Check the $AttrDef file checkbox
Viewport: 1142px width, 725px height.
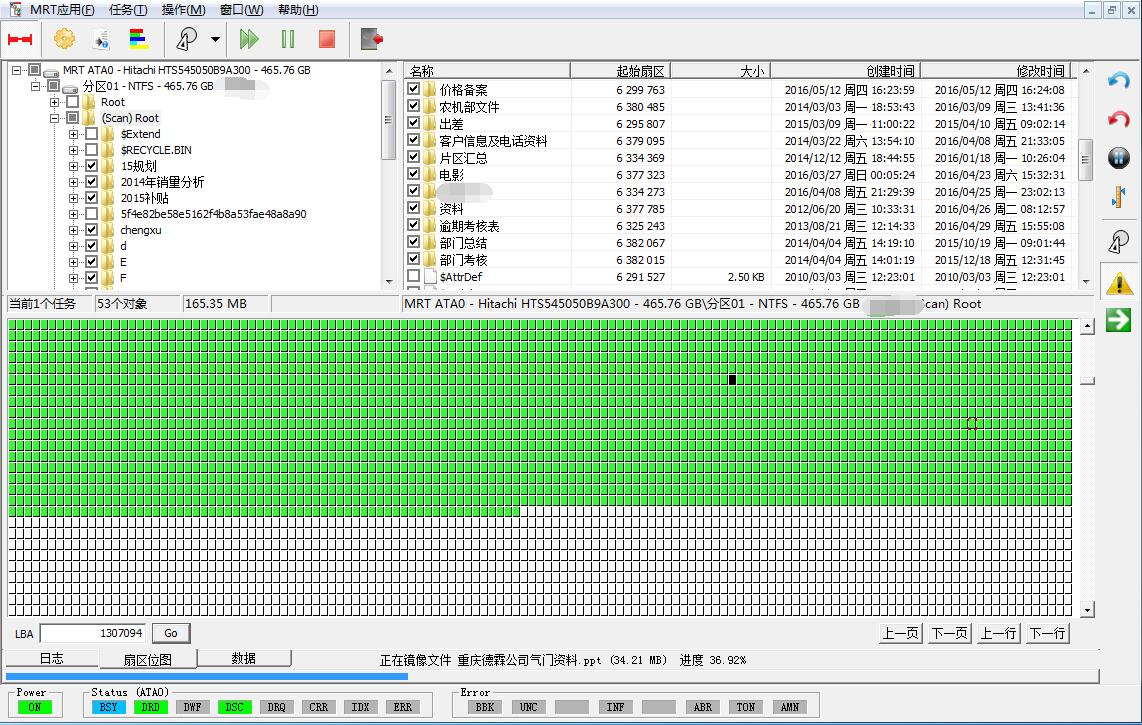(414, 276)
